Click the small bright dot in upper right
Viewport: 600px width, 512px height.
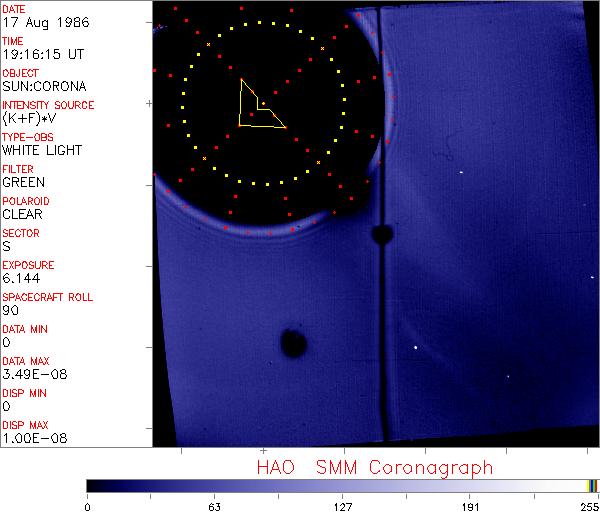(461, 172)
